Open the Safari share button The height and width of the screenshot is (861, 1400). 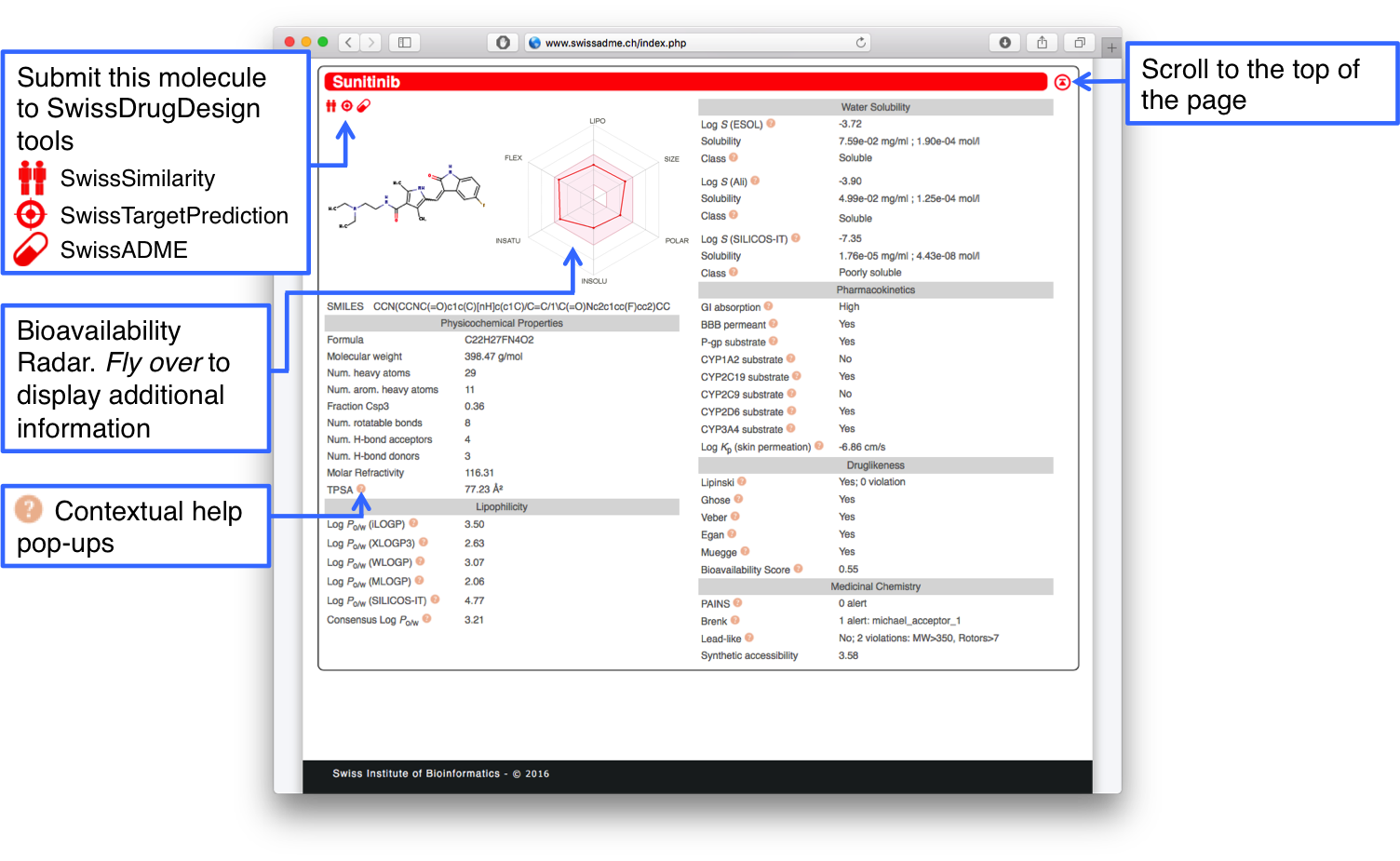1043,42
